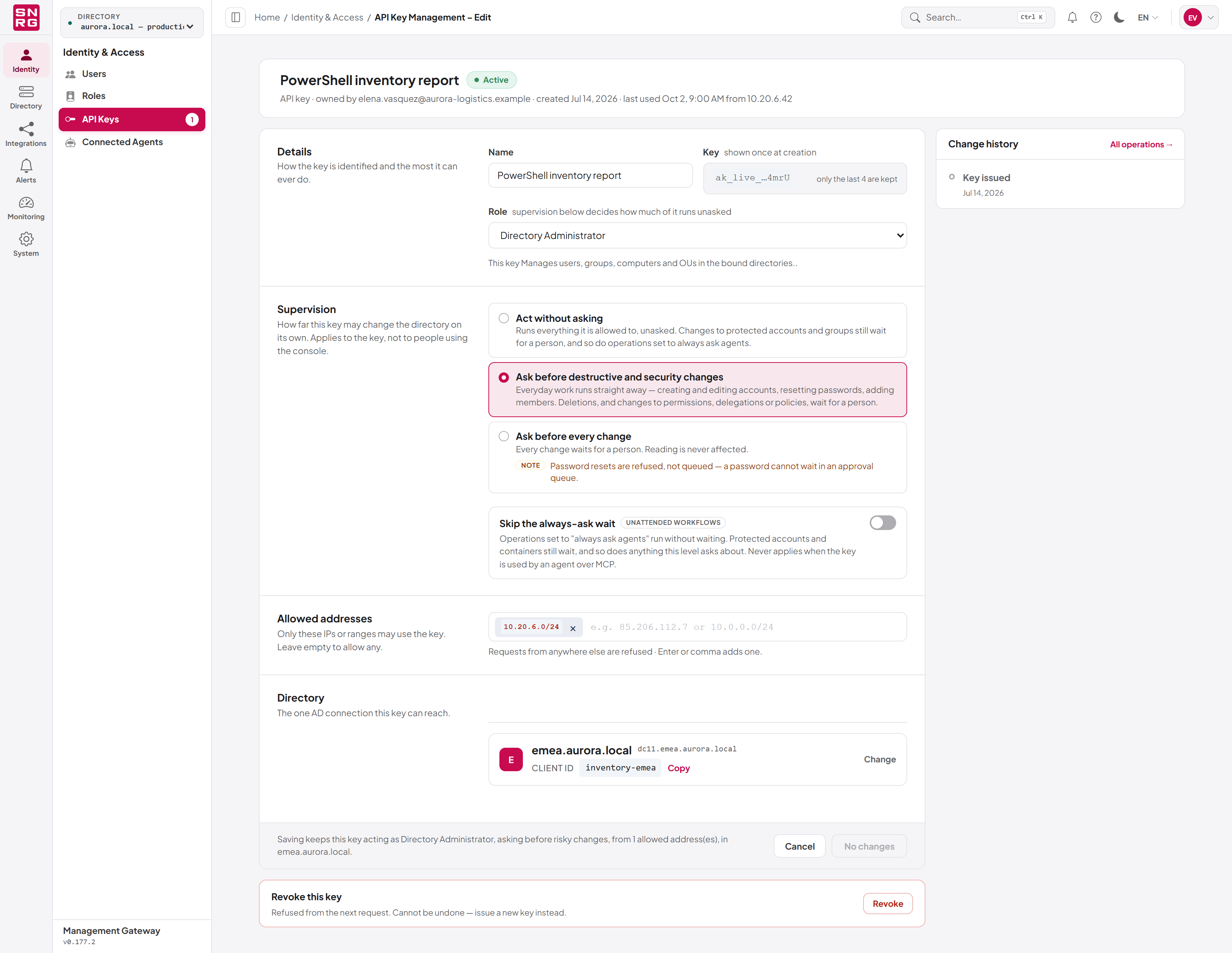Click the No changes button
This screenshot has height=953, width=1232.
[869, 846]
